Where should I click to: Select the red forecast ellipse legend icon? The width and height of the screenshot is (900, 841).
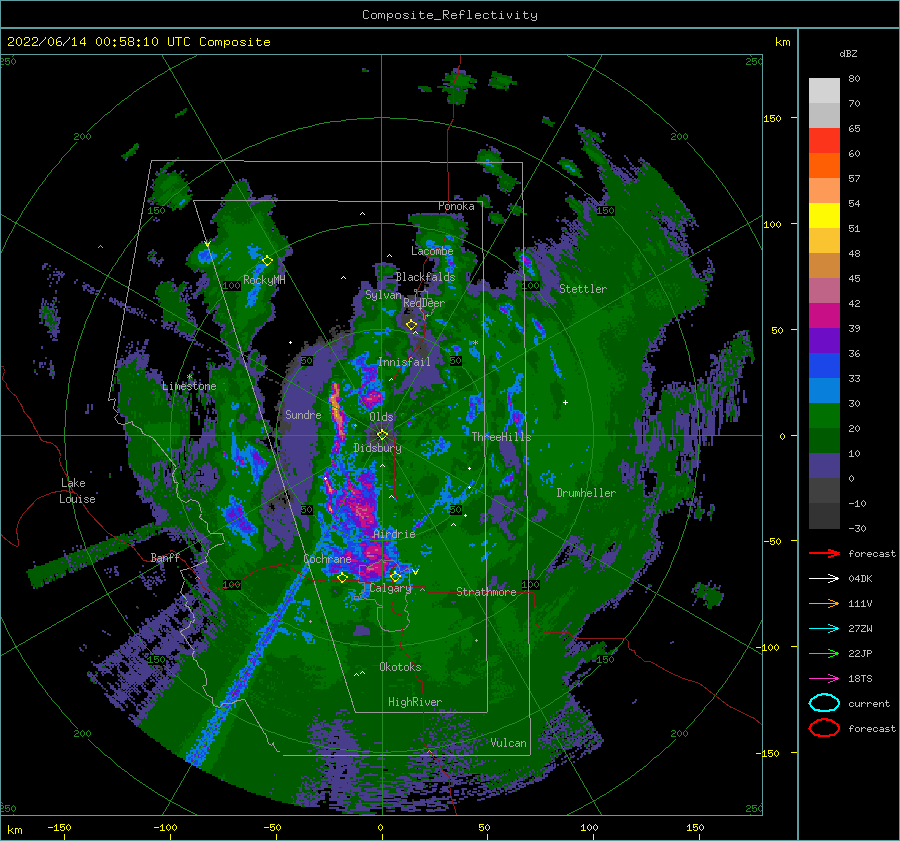tap(824, 728)
